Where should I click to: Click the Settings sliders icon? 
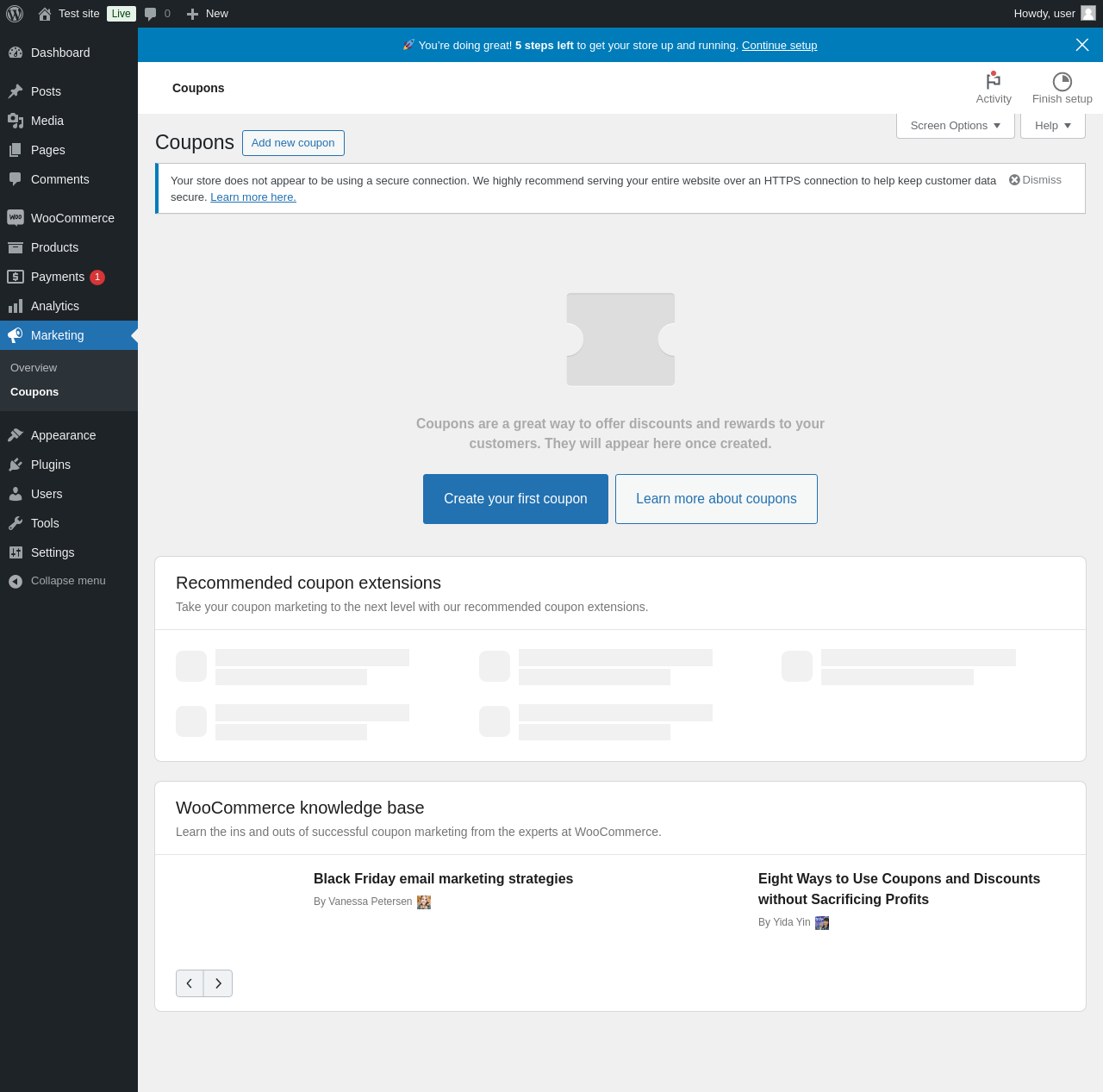point(16,552)
